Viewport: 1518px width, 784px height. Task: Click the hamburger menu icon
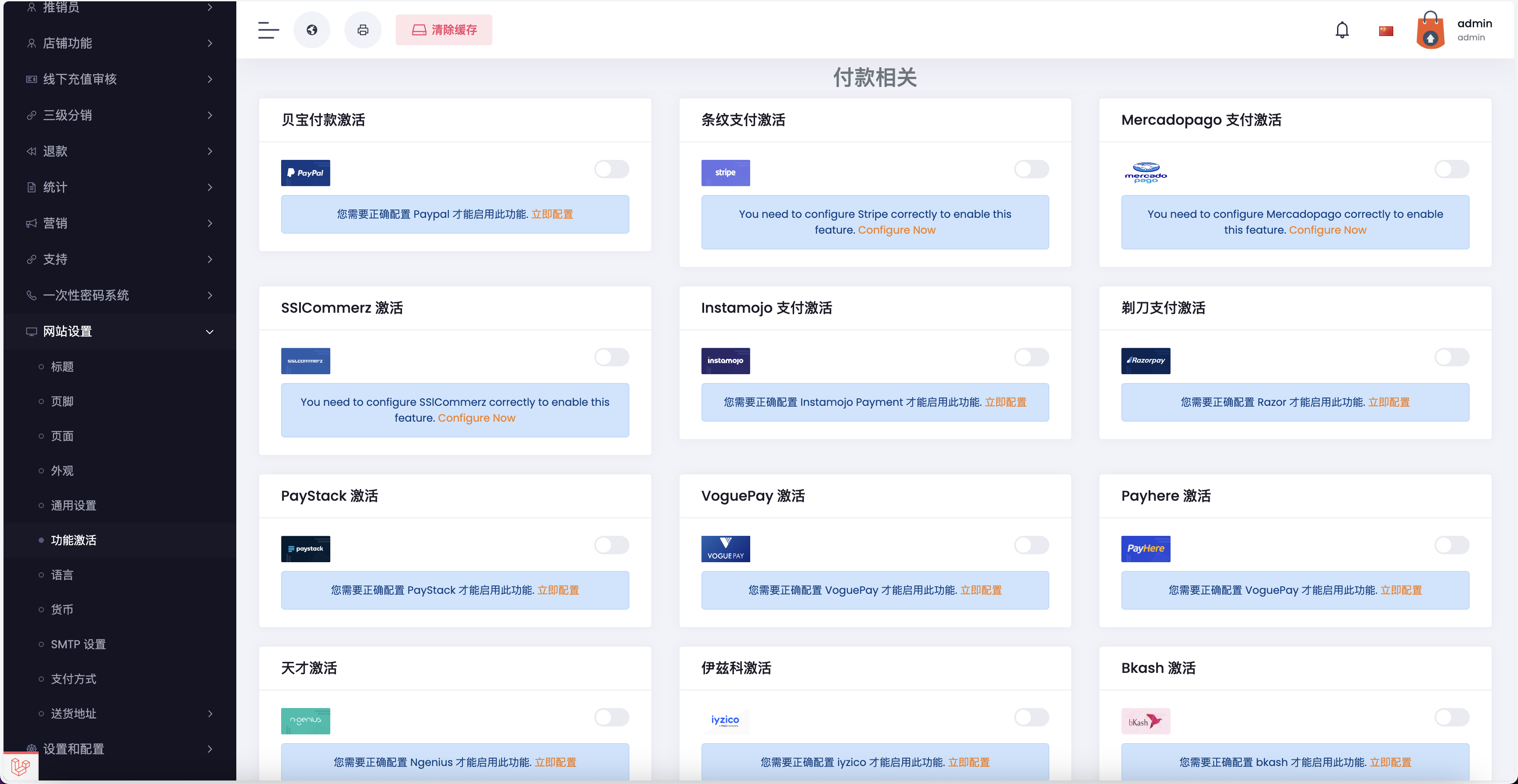click(268, 30)
